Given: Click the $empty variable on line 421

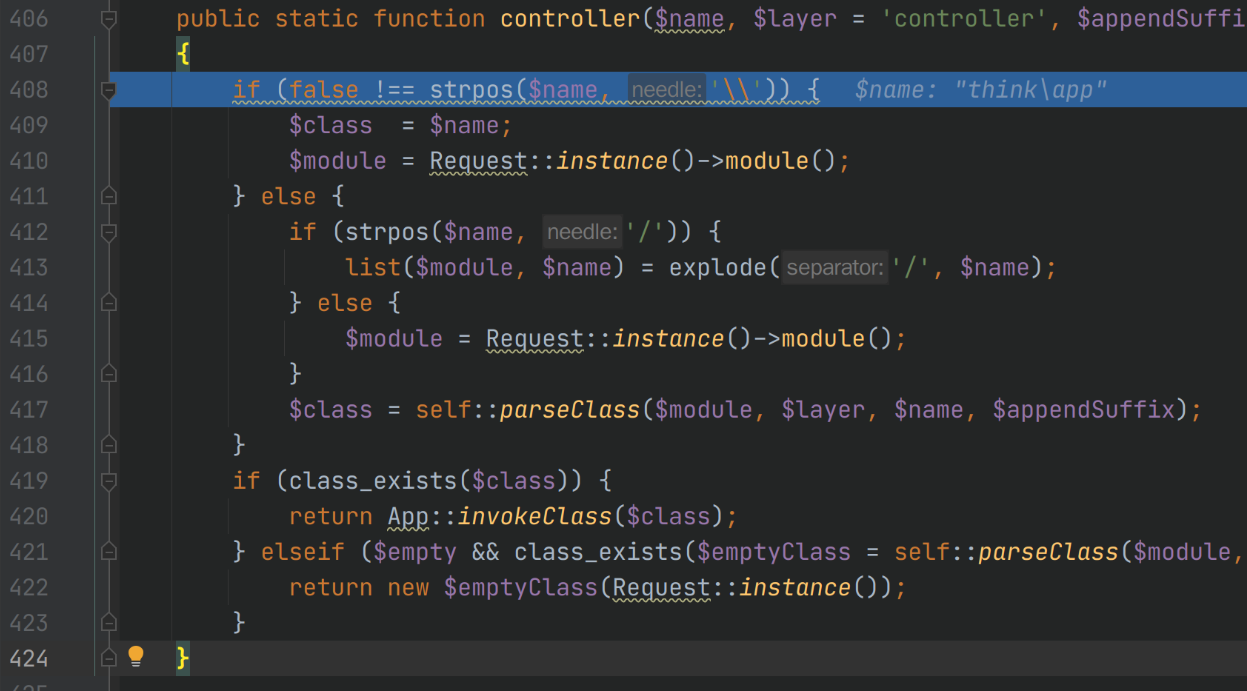Looking at the screenshot, I should pos(415,552).
